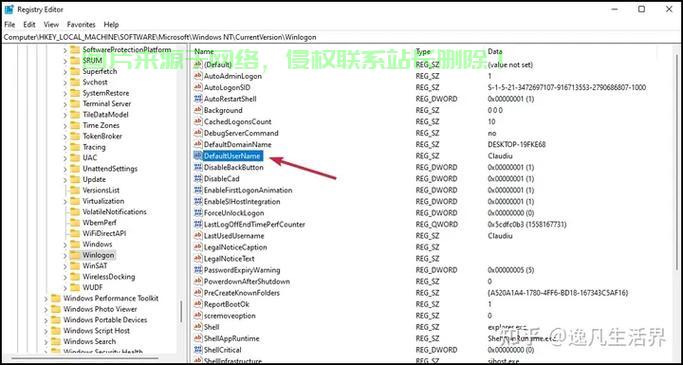Expand the Windows Performance Toolkit key
This screenshot has width=683, height=365.
click(x=46, y=298)
